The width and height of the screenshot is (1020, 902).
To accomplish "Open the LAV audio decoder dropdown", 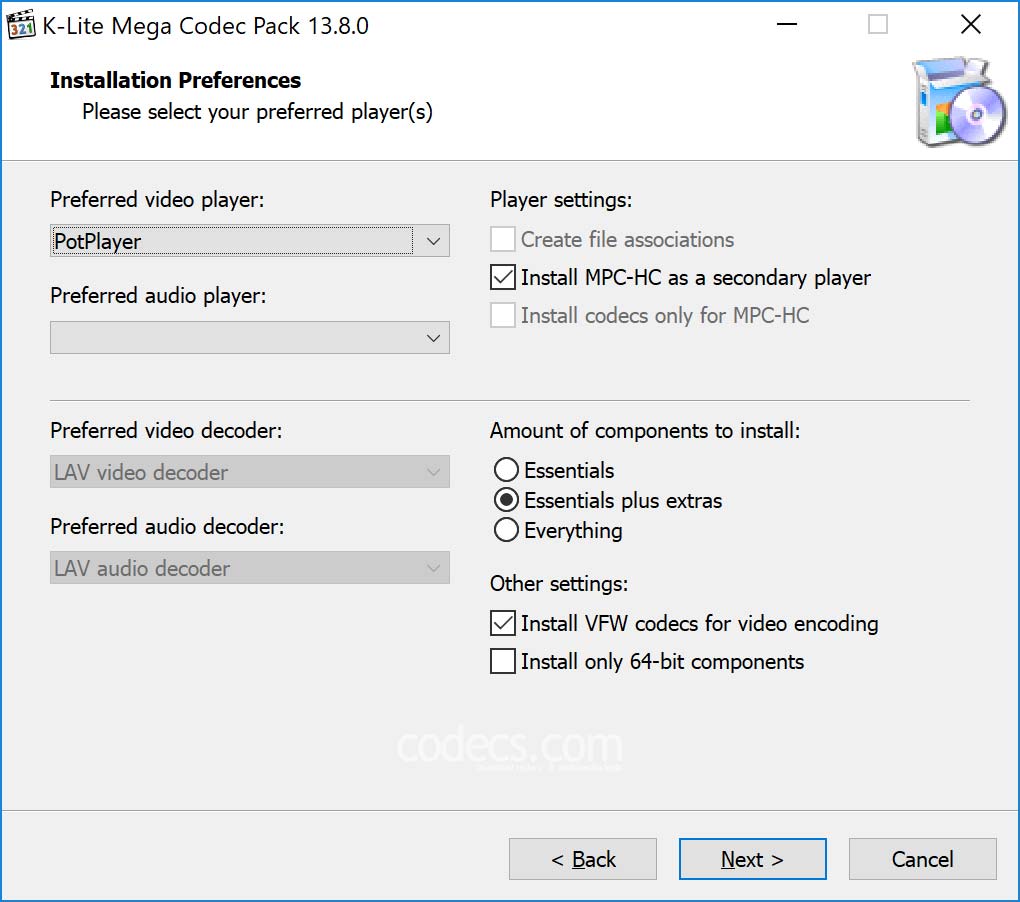I will [x=249, y=568].
